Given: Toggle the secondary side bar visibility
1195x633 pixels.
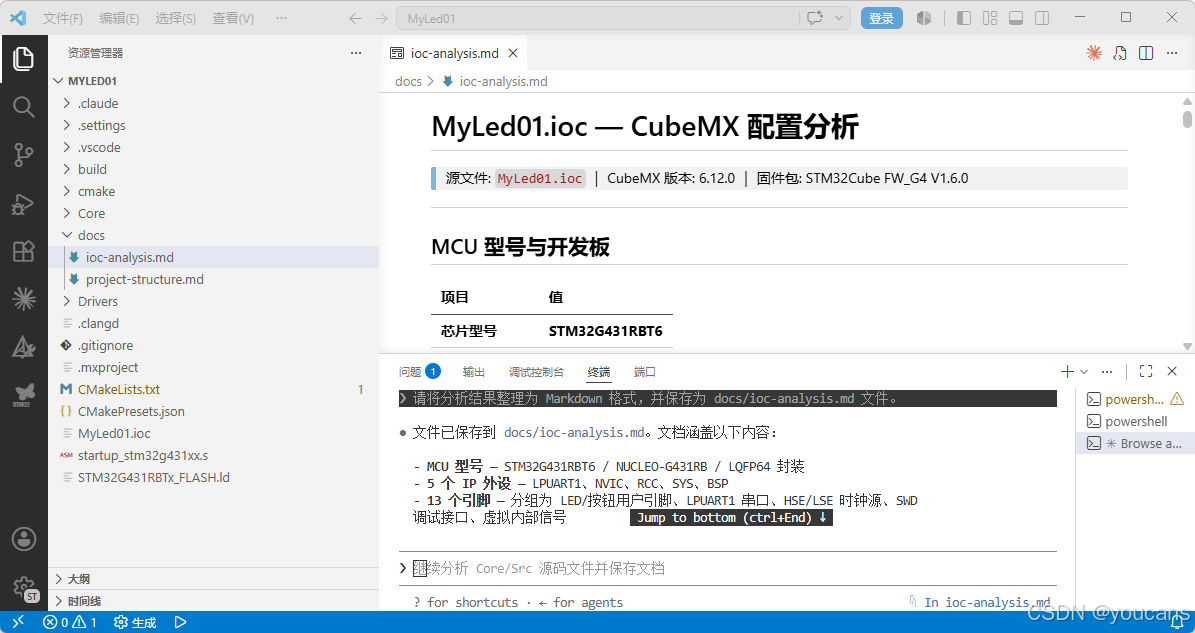Looking at the screenshot, I should point(1042,18).
